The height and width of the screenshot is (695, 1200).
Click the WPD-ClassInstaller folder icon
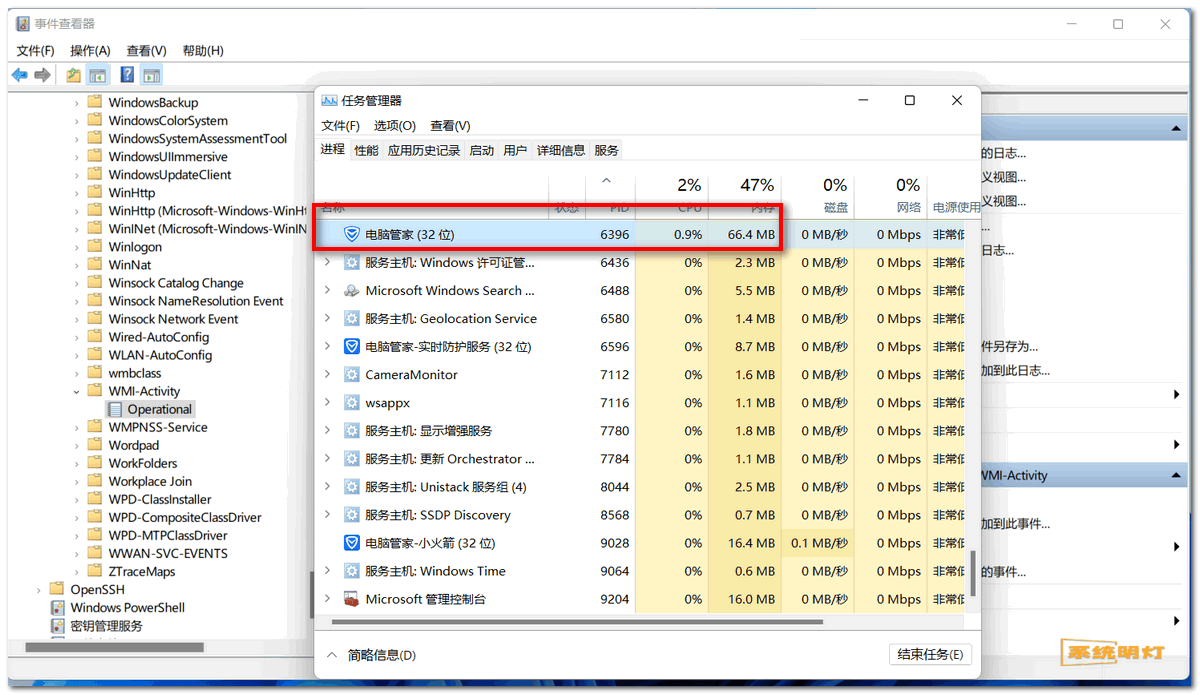tap(94, 499)
